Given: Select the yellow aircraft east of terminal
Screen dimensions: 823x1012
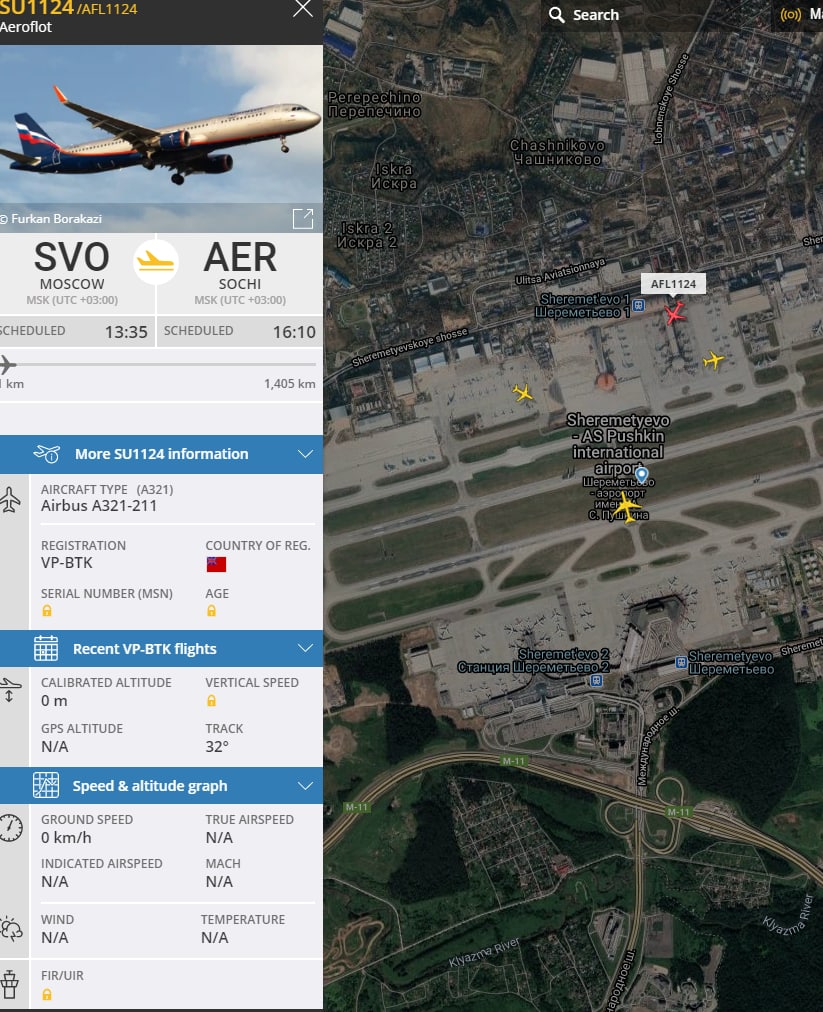Looking at the screenshot, I should (x=713, y=360).
